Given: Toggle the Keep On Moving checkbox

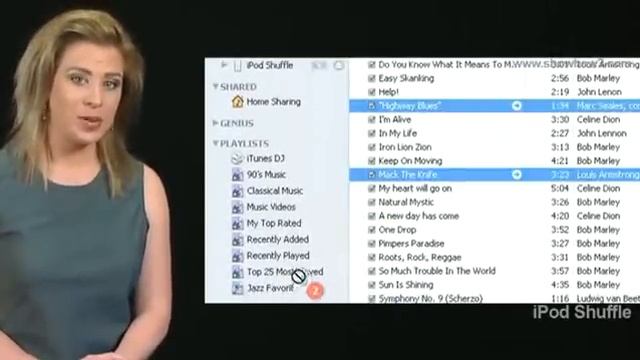Looking at the screenshot, I should [x=371, y=161].
